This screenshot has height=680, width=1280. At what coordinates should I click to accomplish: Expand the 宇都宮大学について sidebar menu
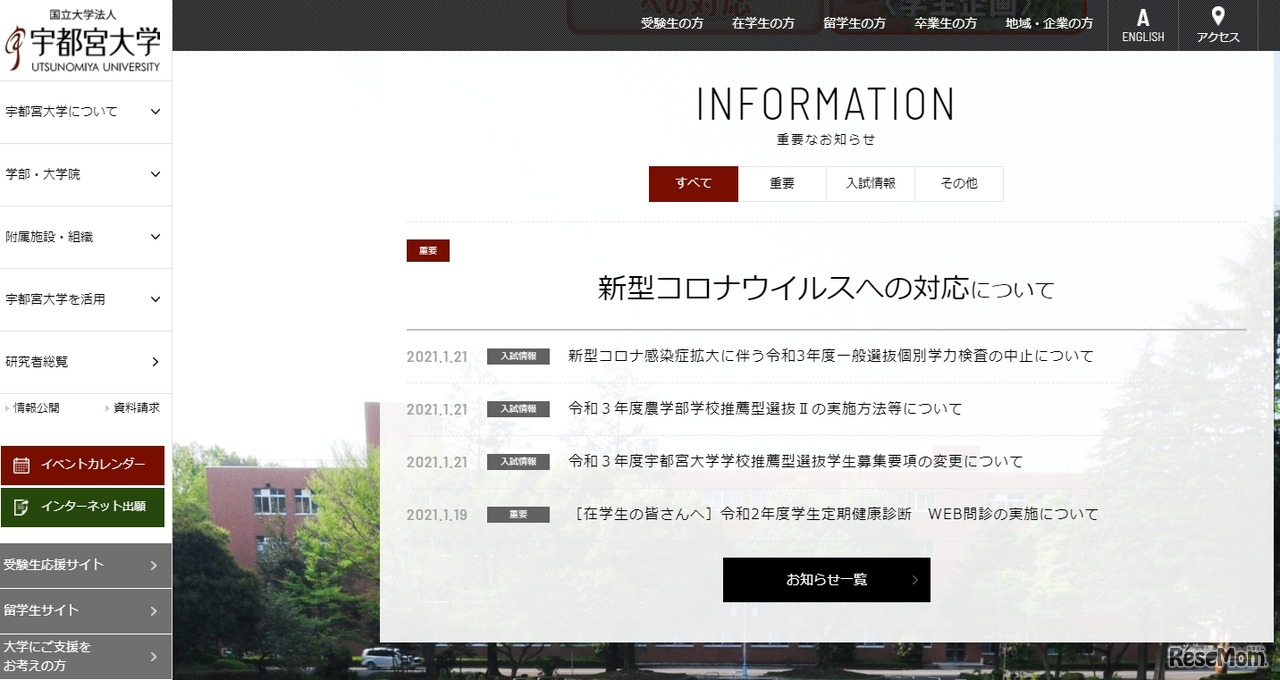point(85,112)
